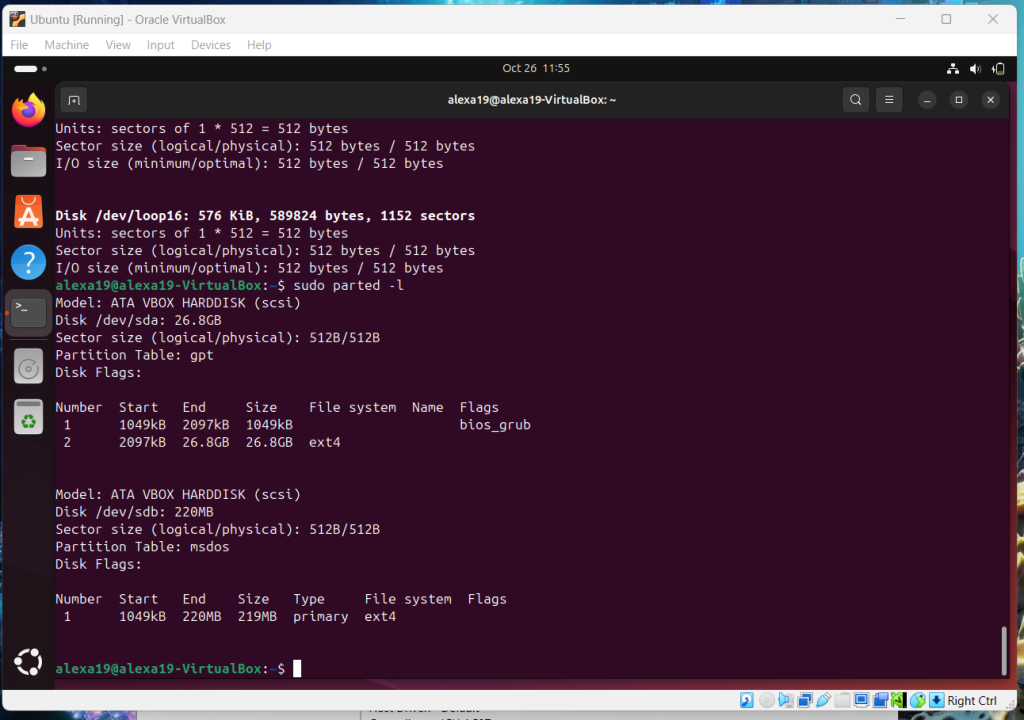This screenshot has height=720, width=1024.
Task: Click the Terminal icon in the dock
Action: coord(29,313)
